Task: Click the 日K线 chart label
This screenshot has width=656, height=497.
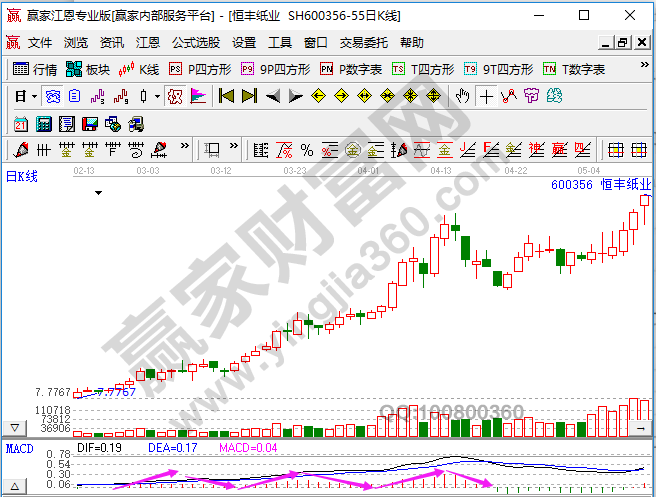Action: pyautogui.click(x=22, y=177)
